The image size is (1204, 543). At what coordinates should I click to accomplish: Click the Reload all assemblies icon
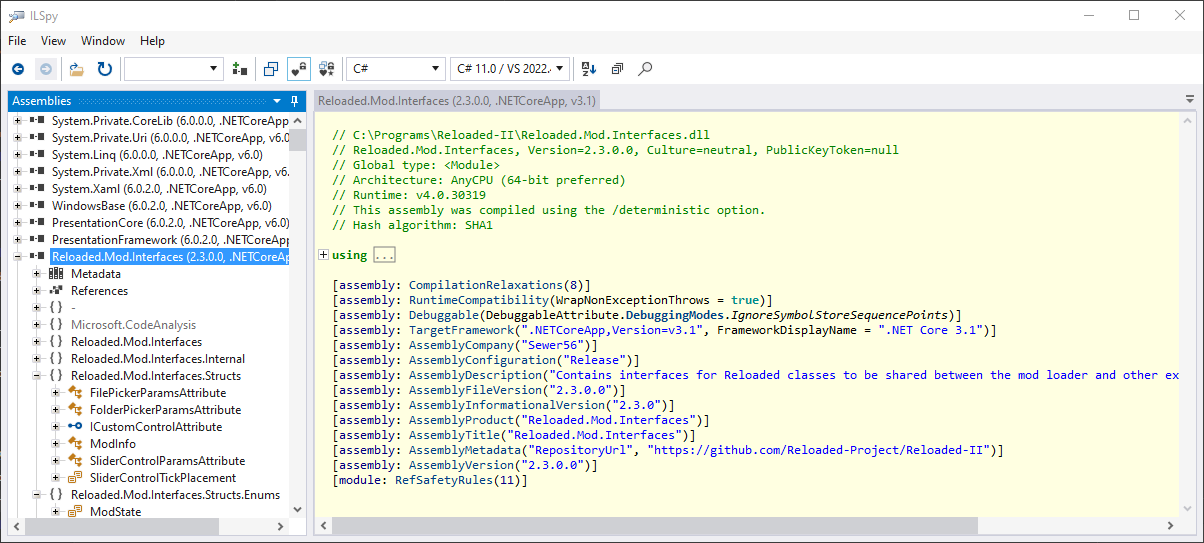[104, 69]
